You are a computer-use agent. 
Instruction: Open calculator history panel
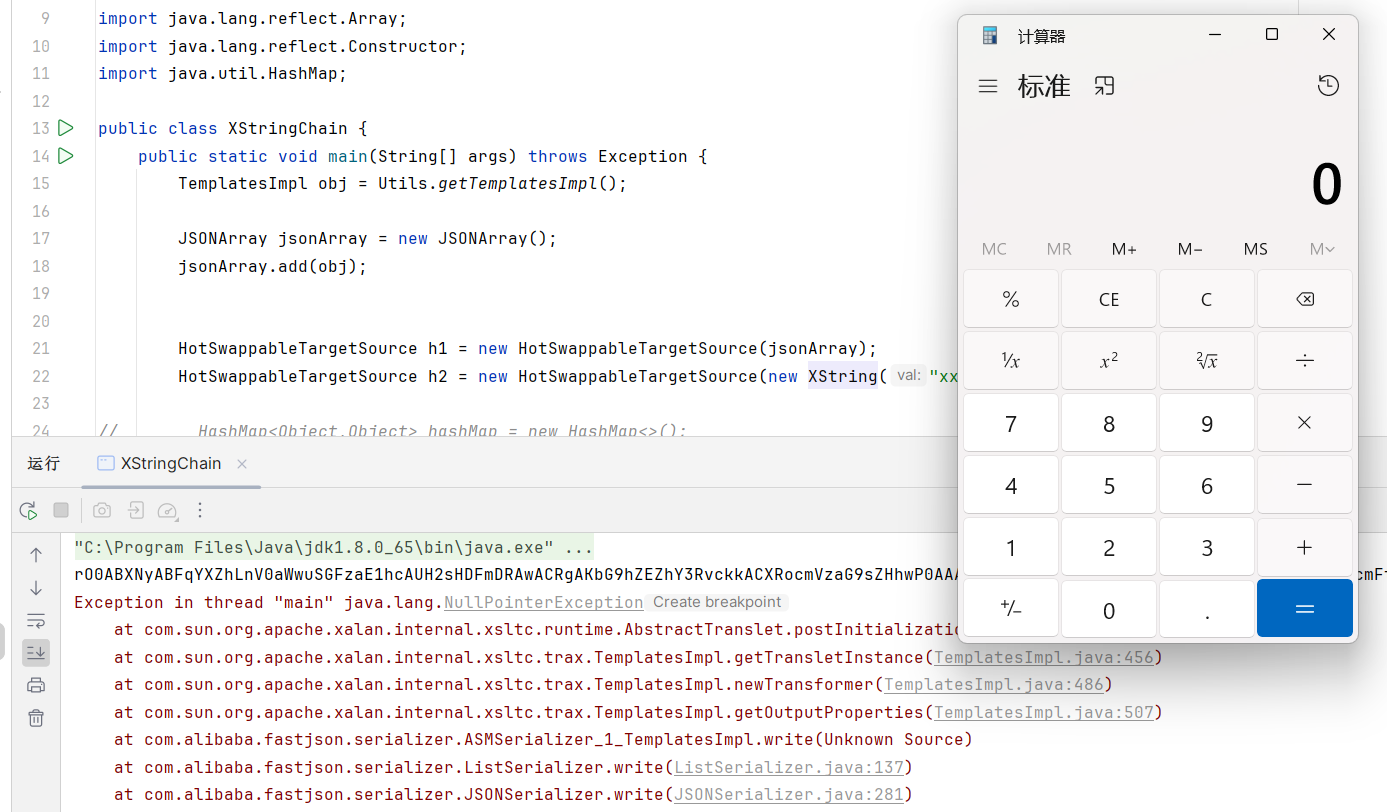click(x=1328, y=86)
